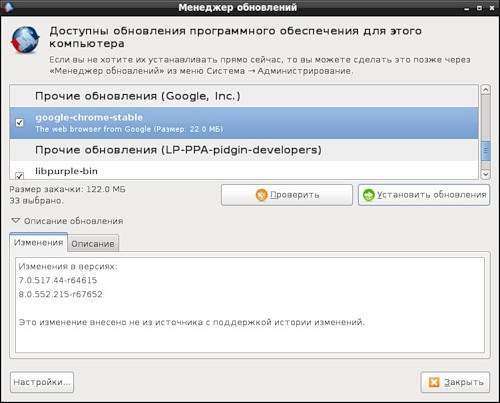This screenshot has width=500, height=403.
Task: Toggle the libpurple-bin checkbox
Action: (x=20, y=175)
